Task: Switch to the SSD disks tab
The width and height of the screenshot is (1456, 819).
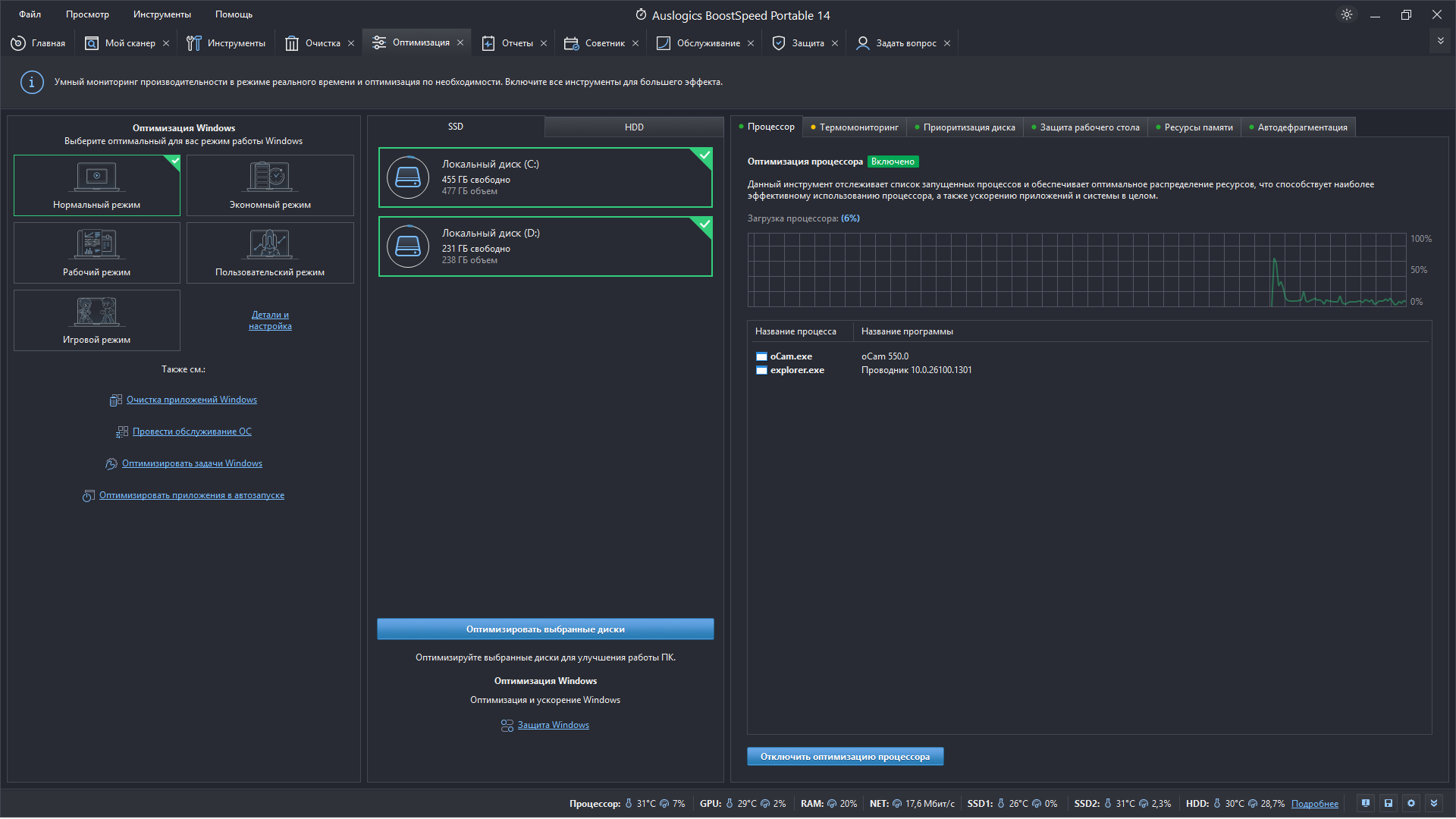Action: click(x=456, y=127)
